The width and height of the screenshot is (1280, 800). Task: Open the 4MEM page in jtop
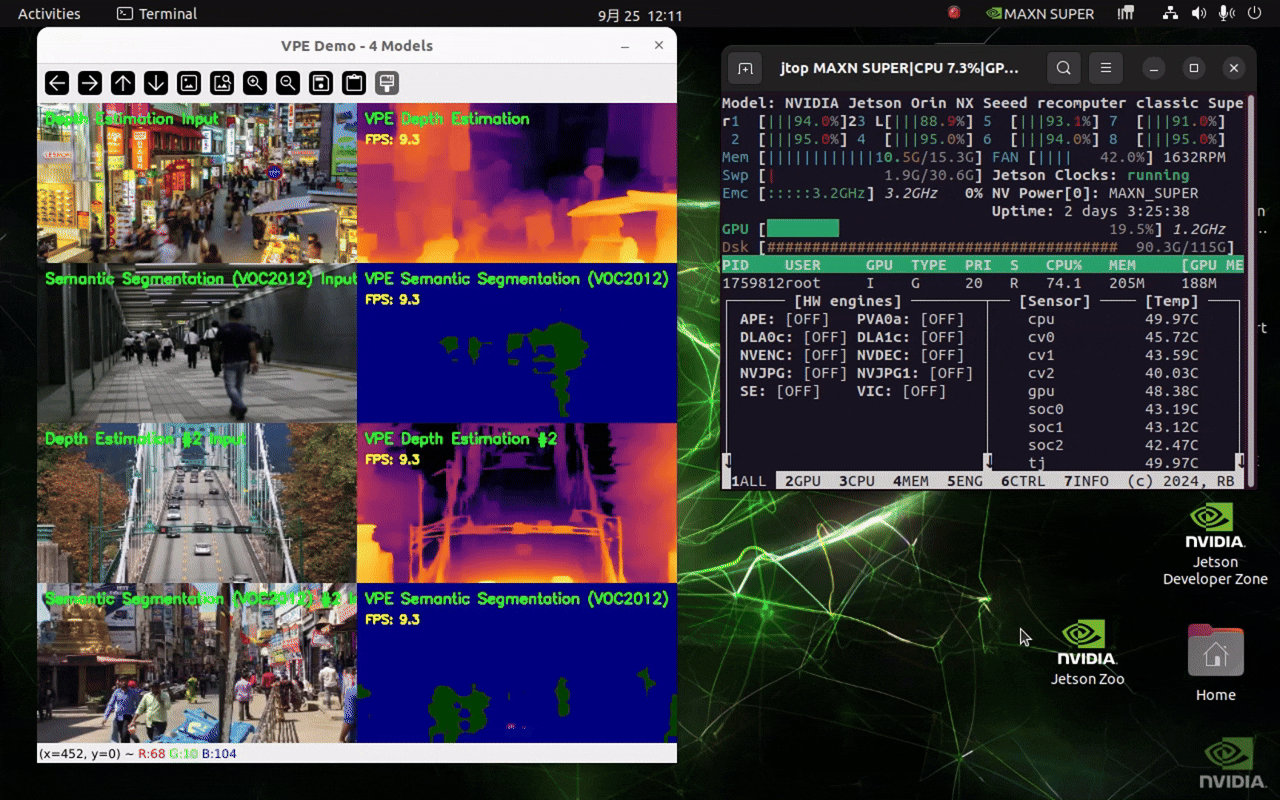(910, 481)
